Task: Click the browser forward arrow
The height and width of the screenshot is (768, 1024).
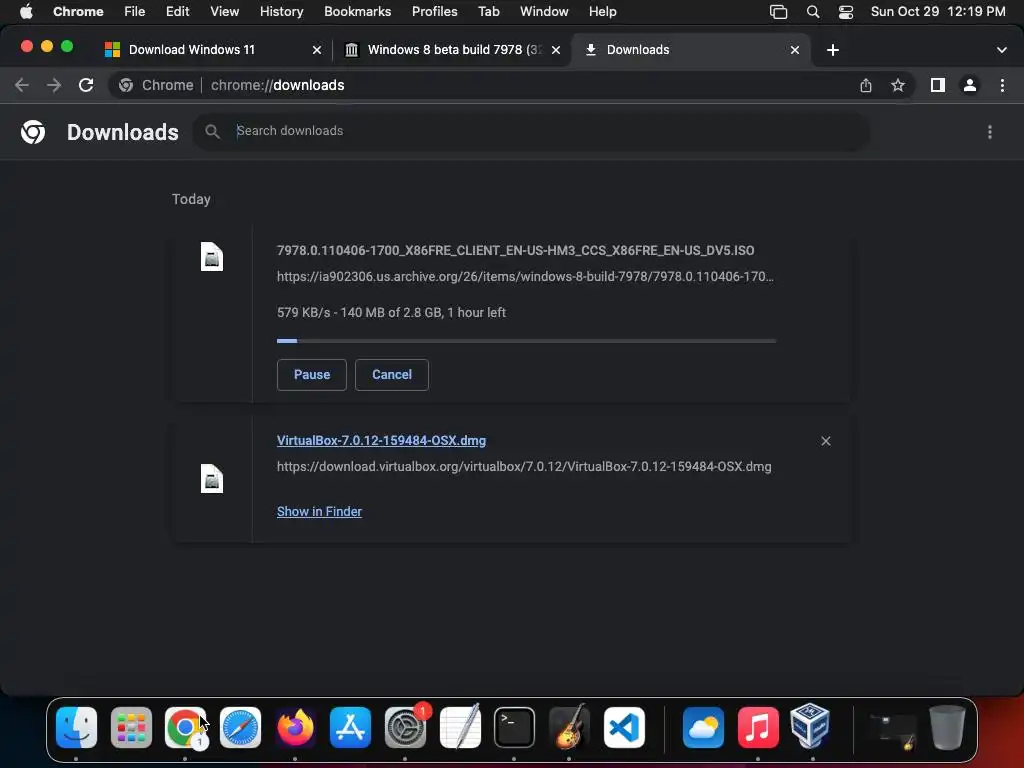Action: (x=54, y=85)
